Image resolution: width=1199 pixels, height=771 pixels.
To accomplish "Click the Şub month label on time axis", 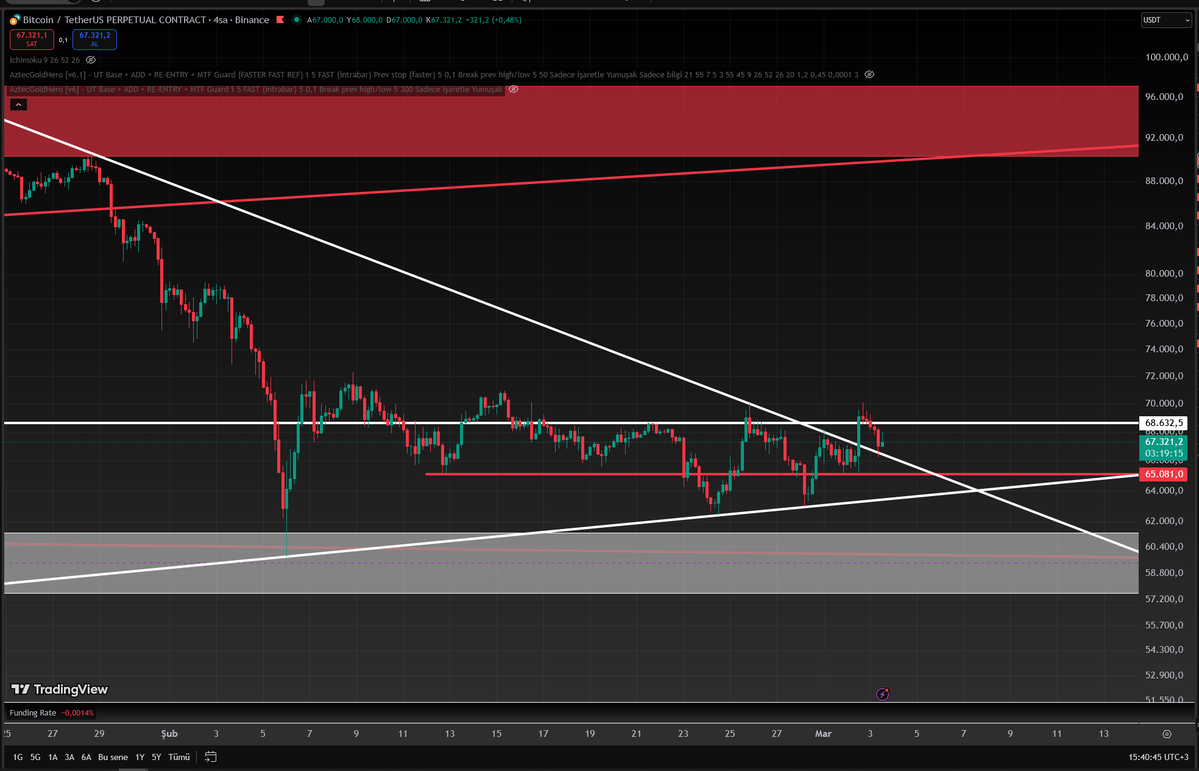I will tap(169, 734).
